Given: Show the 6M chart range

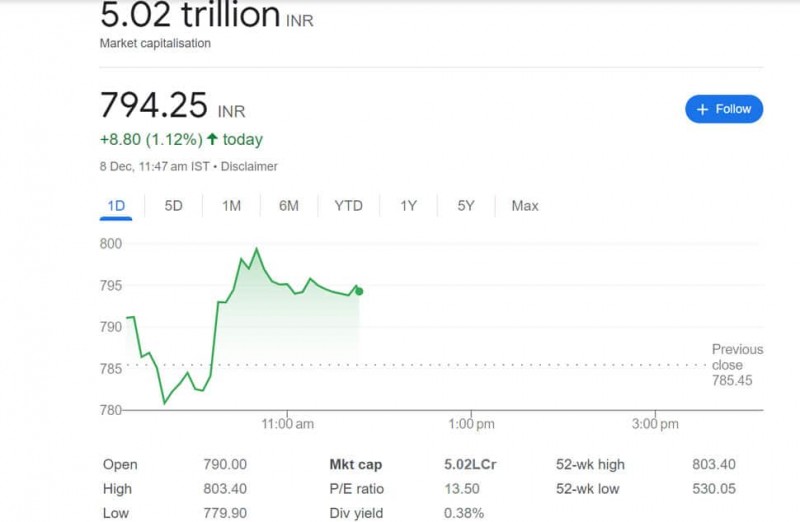Looking at the screenshot, I should [x=289, y=206].
